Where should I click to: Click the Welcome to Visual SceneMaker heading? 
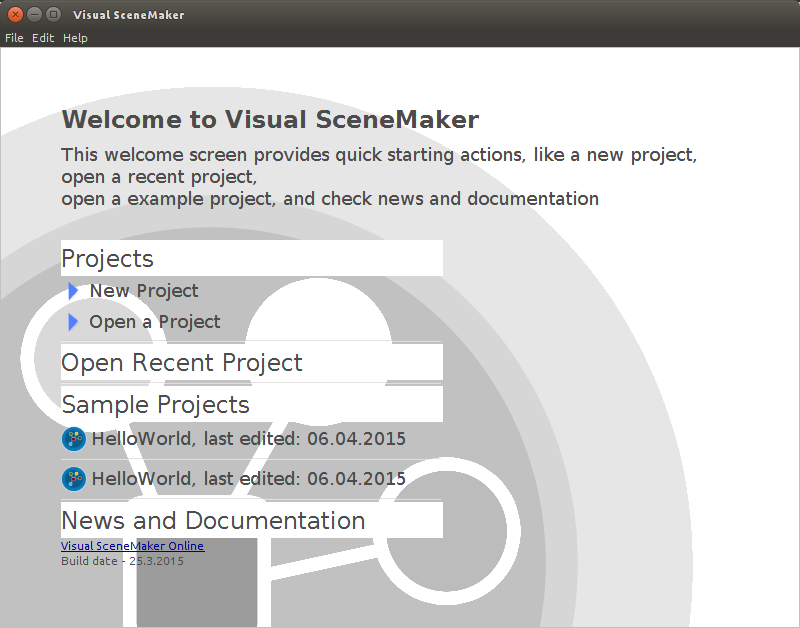(x=270, y=120)
